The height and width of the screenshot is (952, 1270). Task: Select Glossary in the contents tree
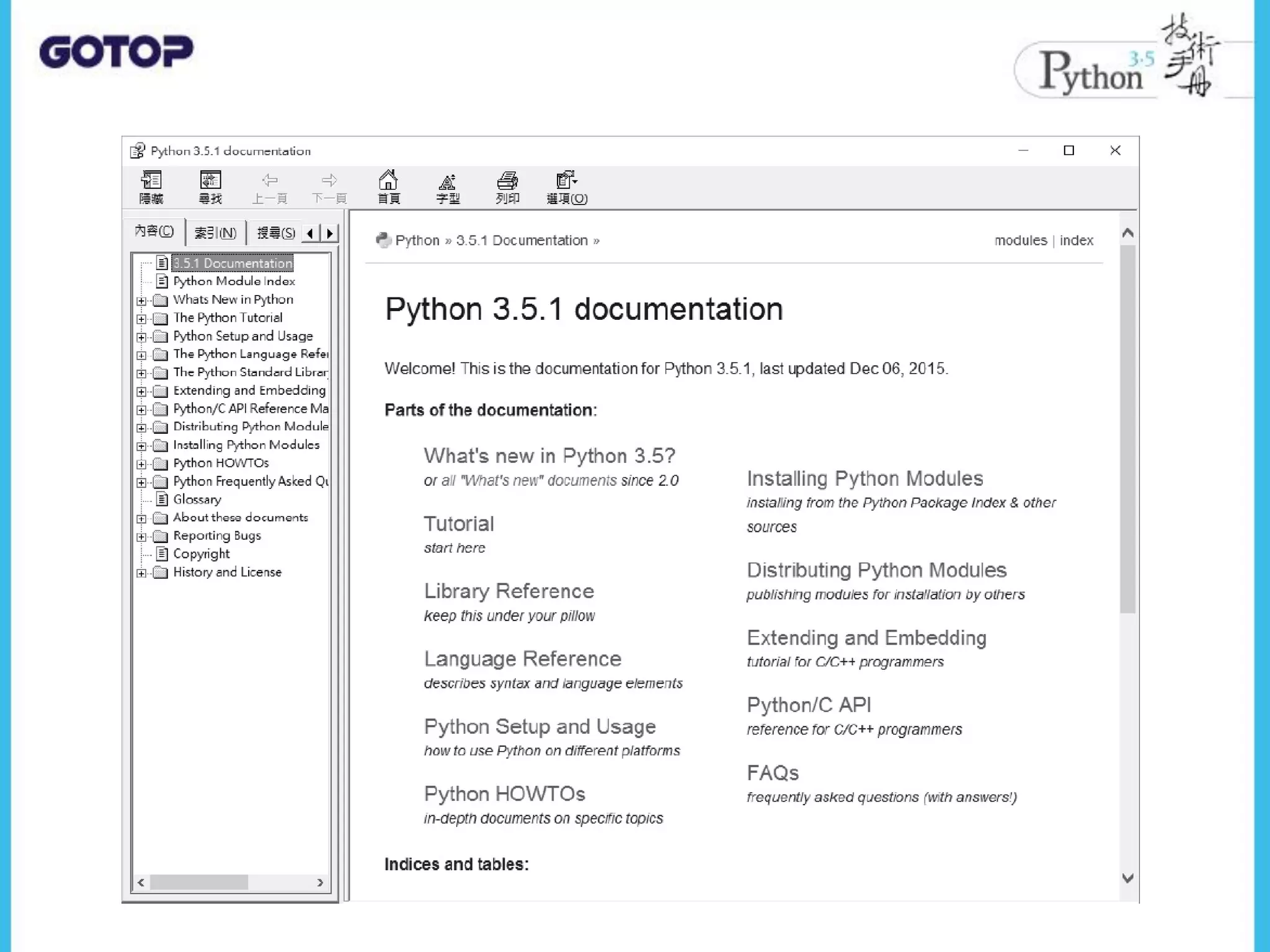197,500
